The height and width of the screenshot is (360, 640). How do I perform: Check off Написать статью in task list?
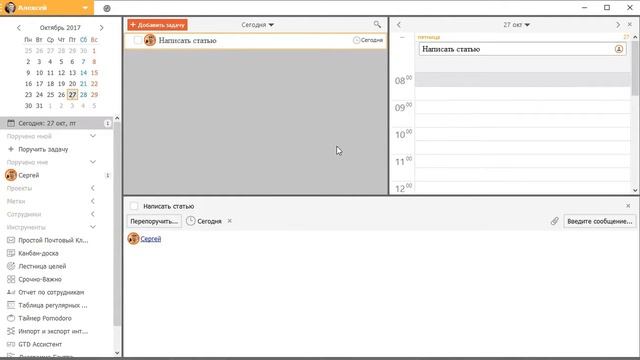(138, 40)
